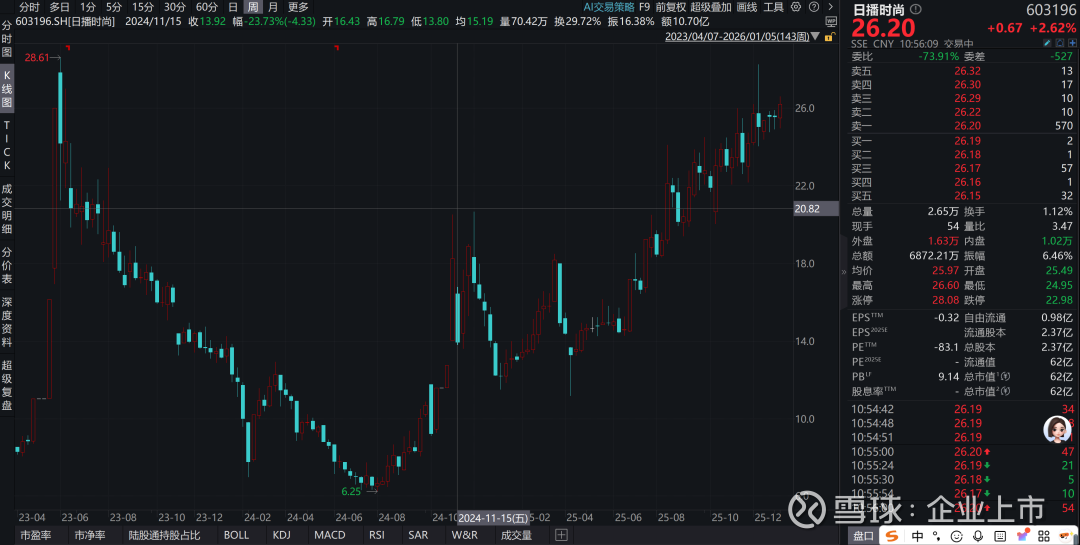Select the 月 monthly timeframe

[273, 7]
